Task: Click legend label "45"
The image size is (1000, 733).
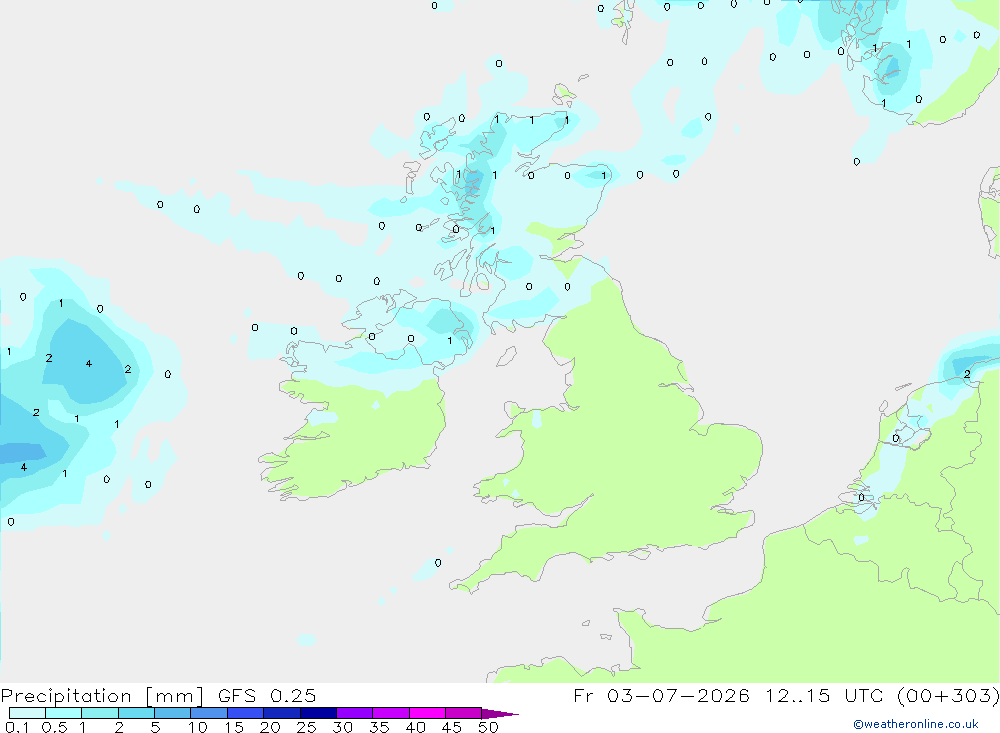Action: pyautogui.click(x=452, y=727)
